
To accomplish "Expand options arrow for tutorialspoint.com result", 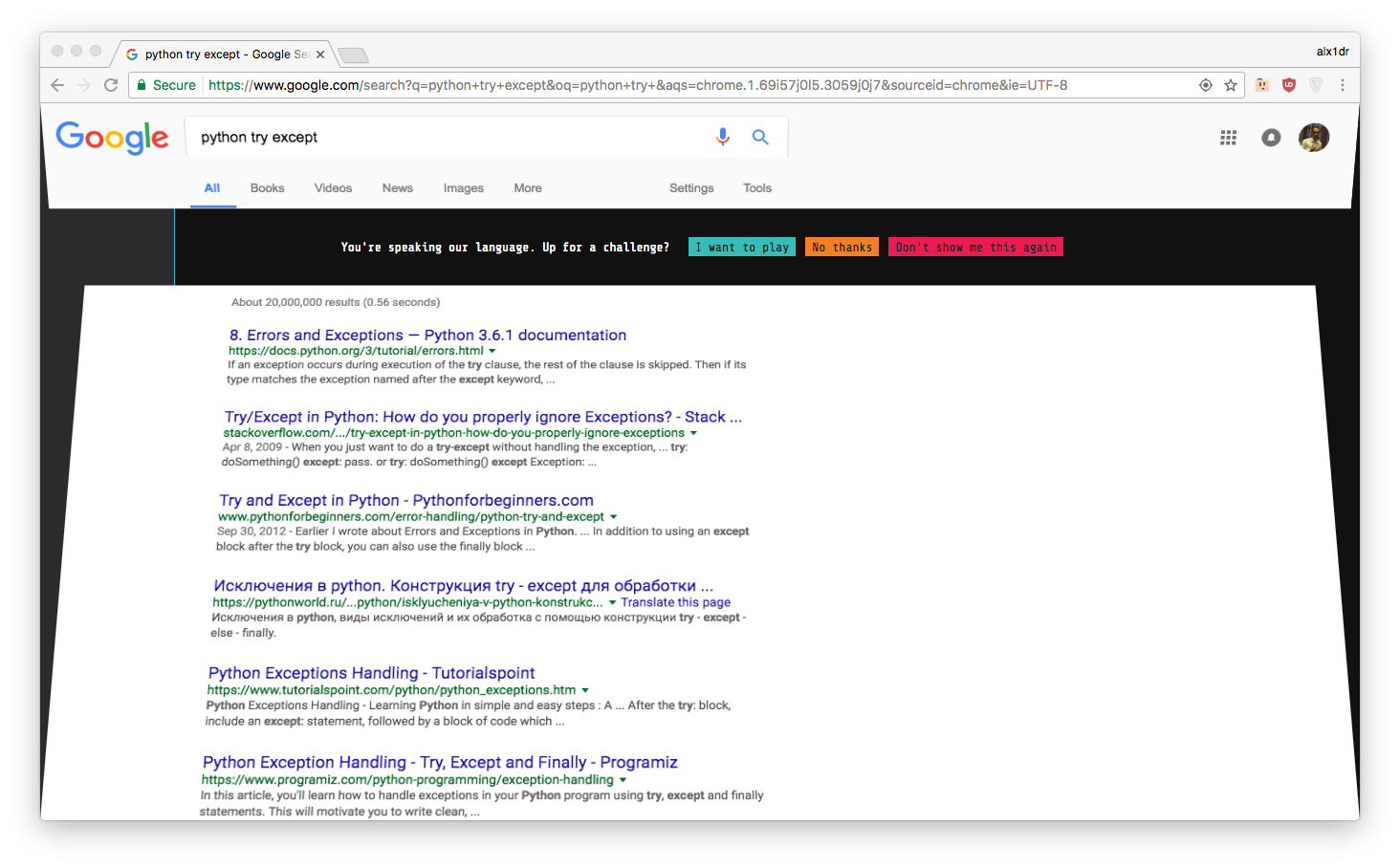I will (584, 690).
